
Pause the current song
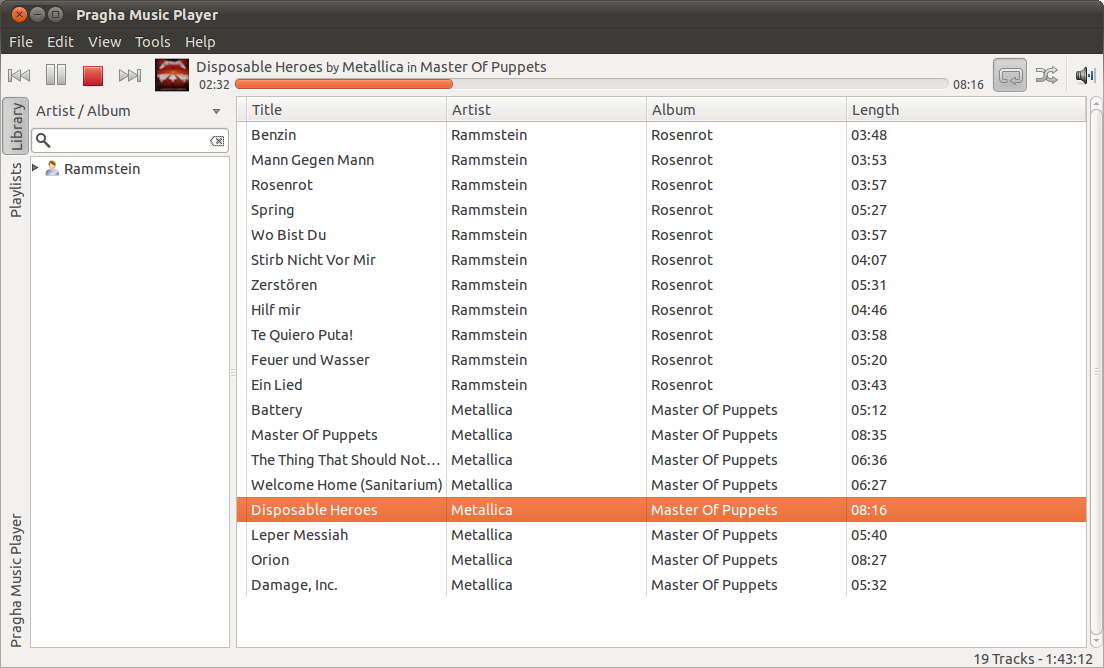pyautogui.click(x=56, y=75)
